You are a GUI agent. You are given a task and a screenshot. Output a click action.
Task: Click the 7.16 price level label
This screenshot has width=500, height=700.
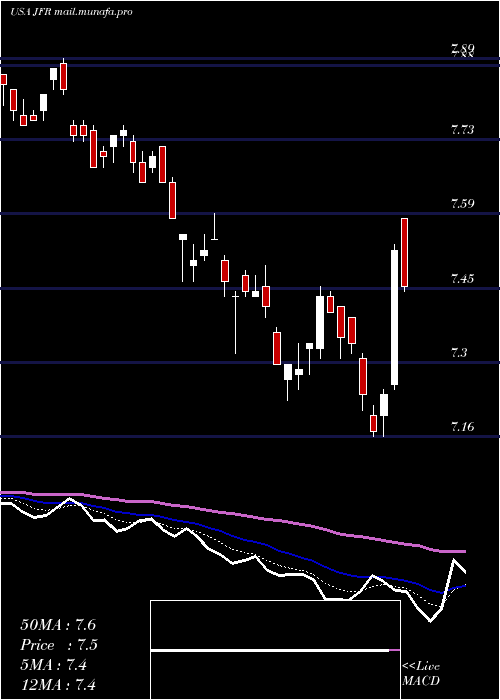462,427
